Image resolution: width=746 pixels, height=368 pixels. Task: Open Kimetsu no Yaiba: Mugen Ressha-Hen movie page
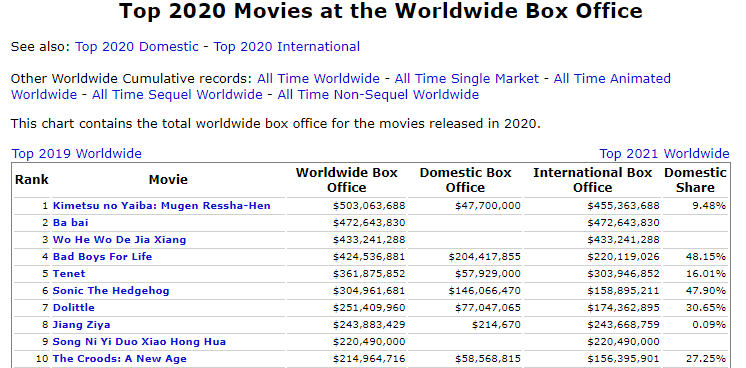[x=161, y=206]
